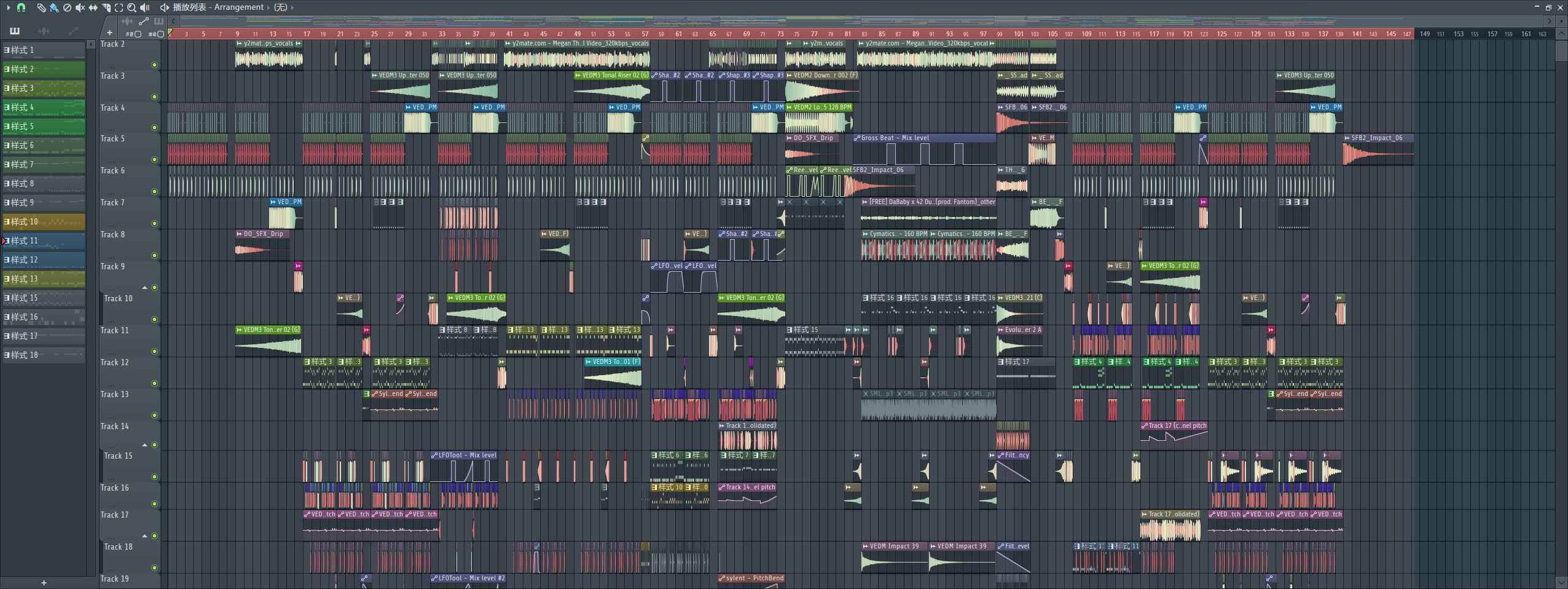Select the Draw pencil tool
Image resolution: width=1568 pixels, height=589 pixels.
click(41, 7)
